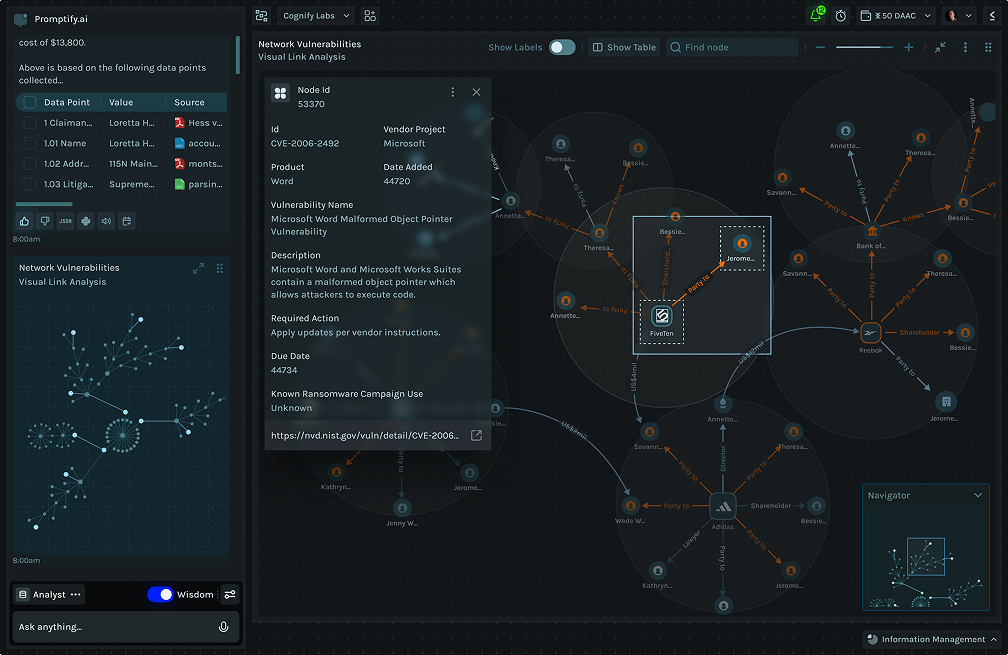Close the Node Id details panel
This screenshot has width=1008, height=655.
point(476,93)
